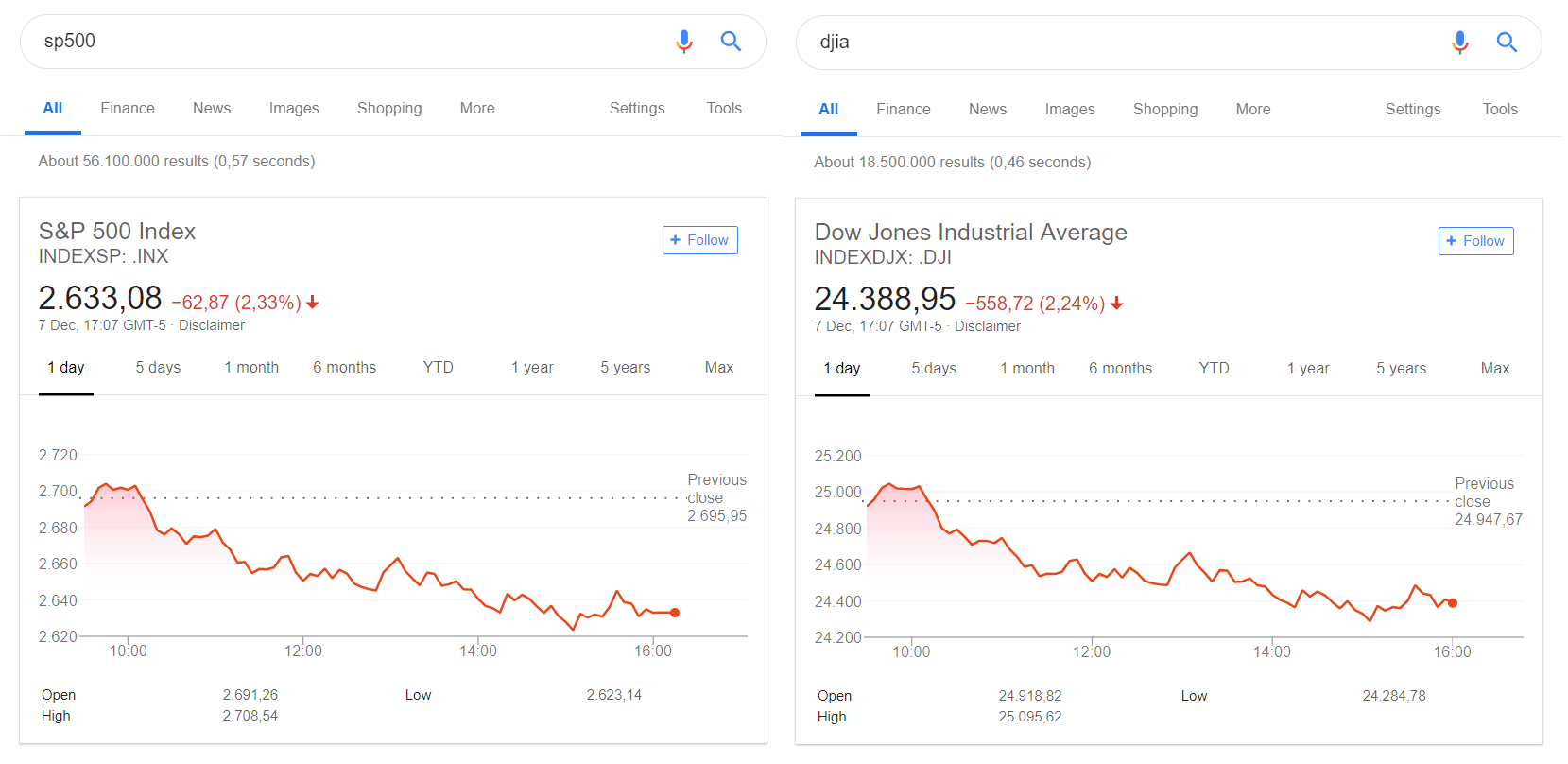The image size is (1568, 764).
Task: Open Images tab in djia results
Action: [1070, 109]
